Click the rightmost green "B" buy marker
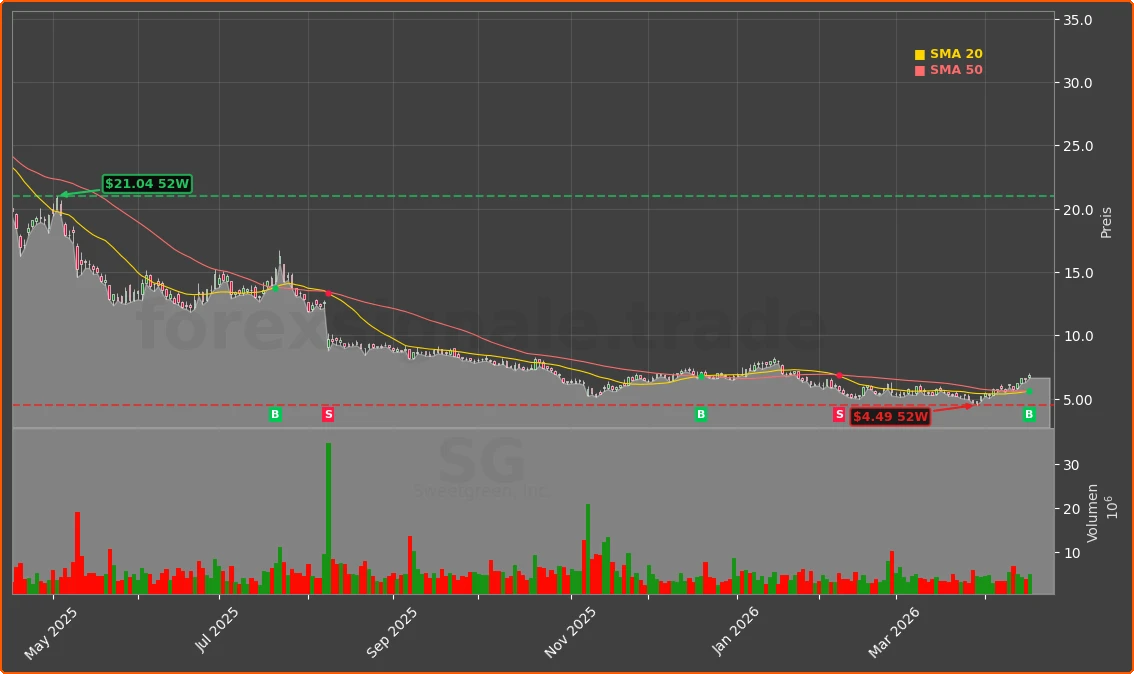 pos(1027,414)
